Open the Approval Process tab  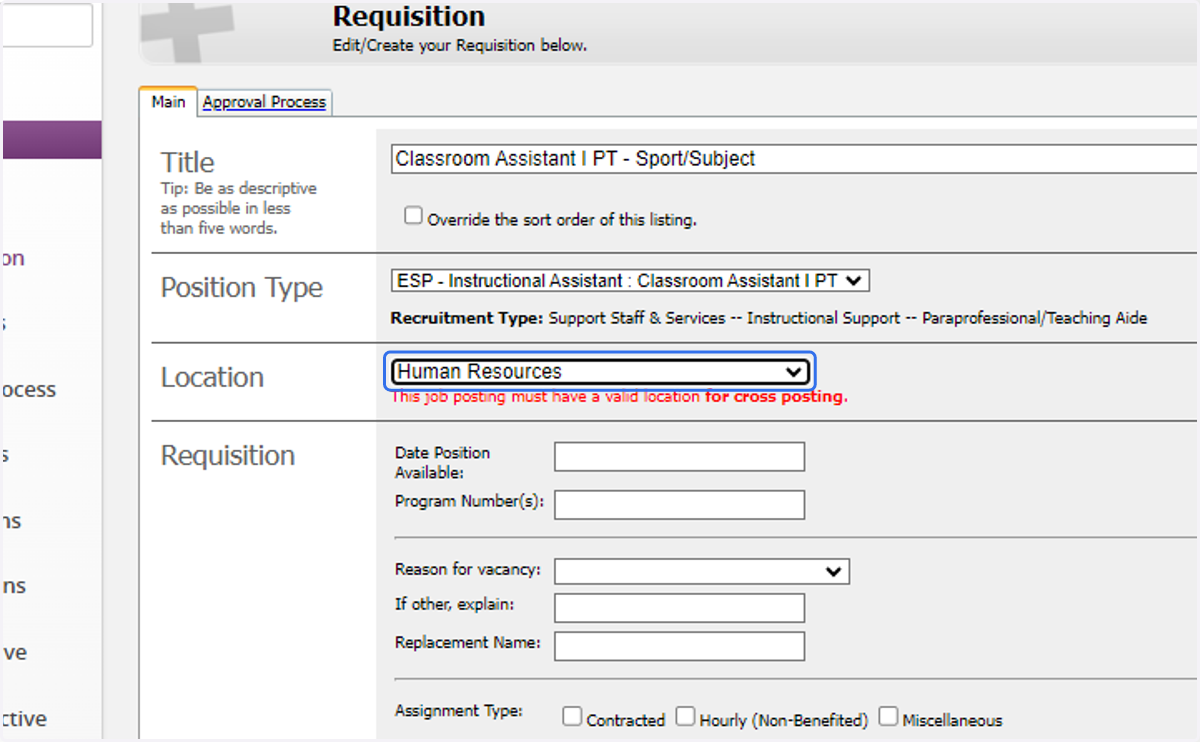point(264,102)
